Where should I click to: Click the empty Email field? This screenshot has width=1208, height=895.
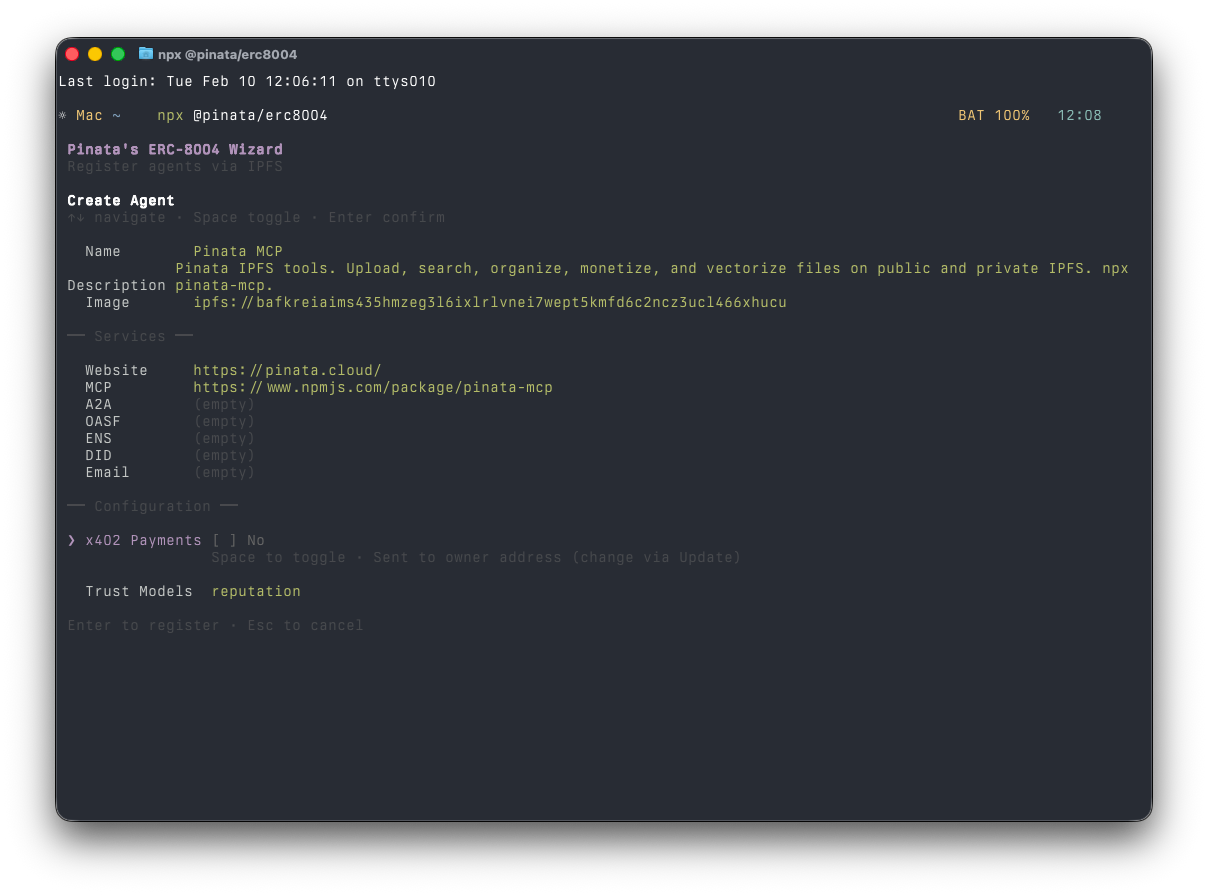[x=225, y=472]
